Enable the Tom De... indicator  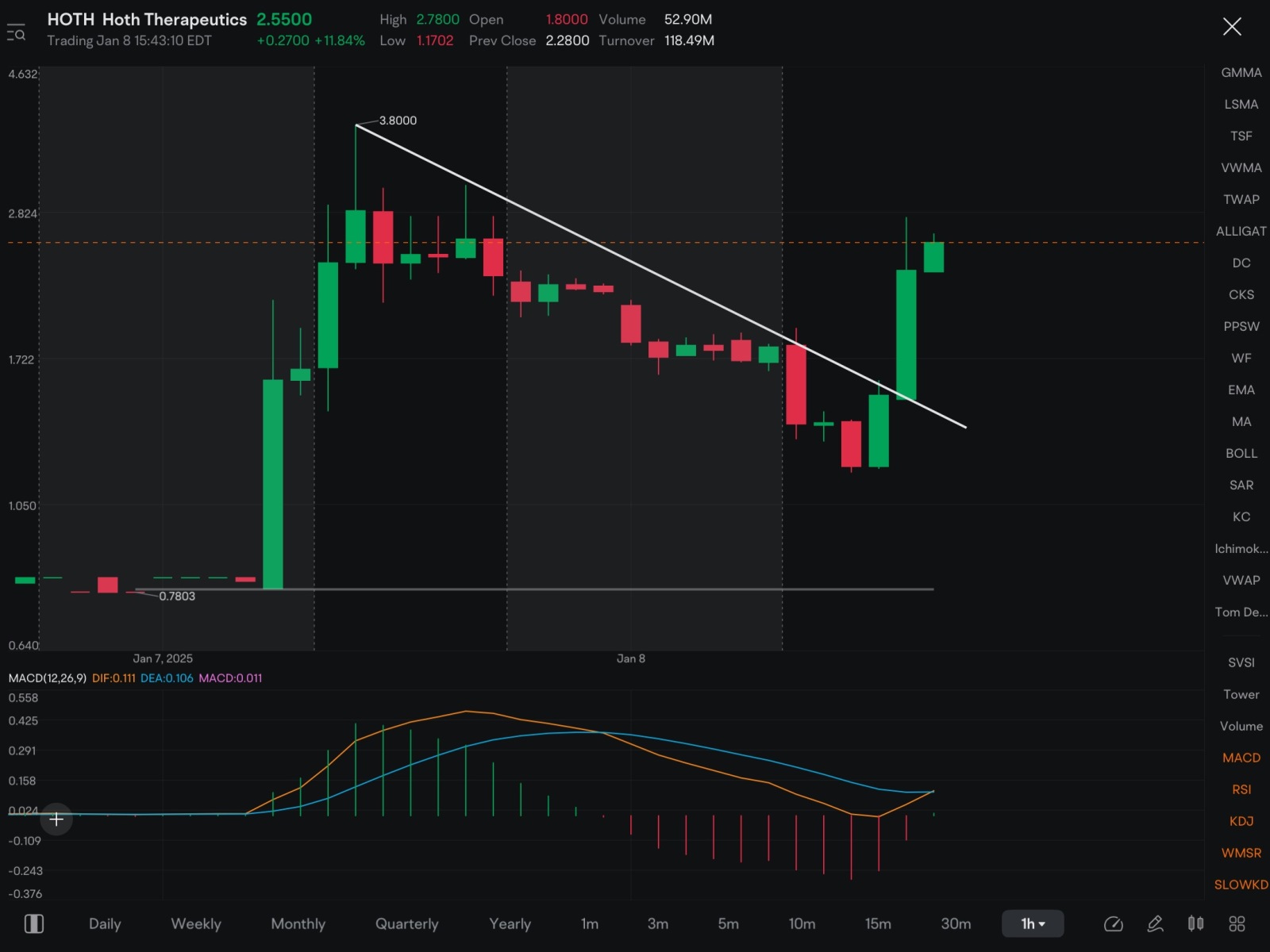click(x=1241, y=612)
